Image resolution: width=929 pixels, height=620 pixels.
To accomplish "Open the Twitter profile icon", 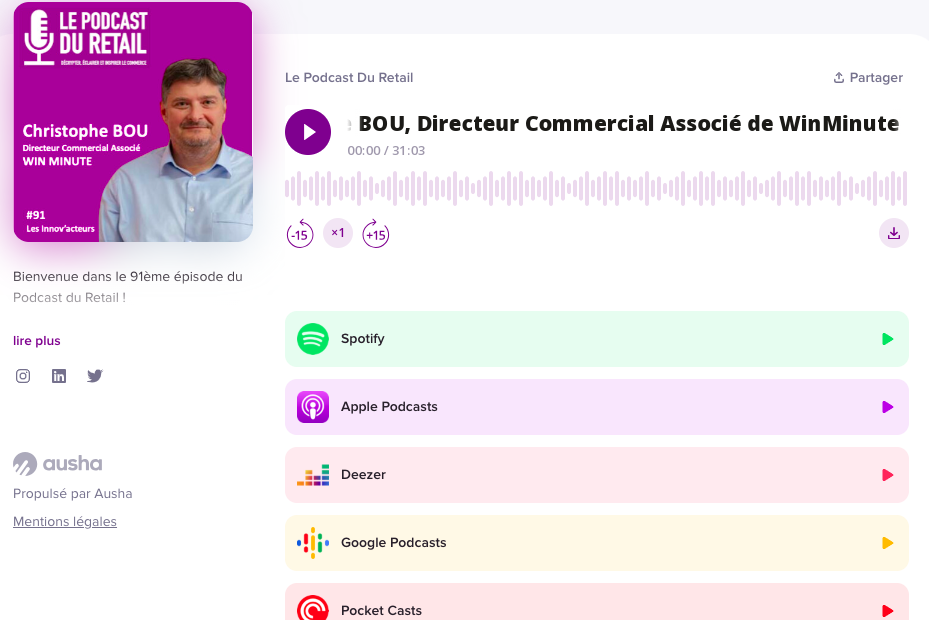I will [x=95, y=376].
